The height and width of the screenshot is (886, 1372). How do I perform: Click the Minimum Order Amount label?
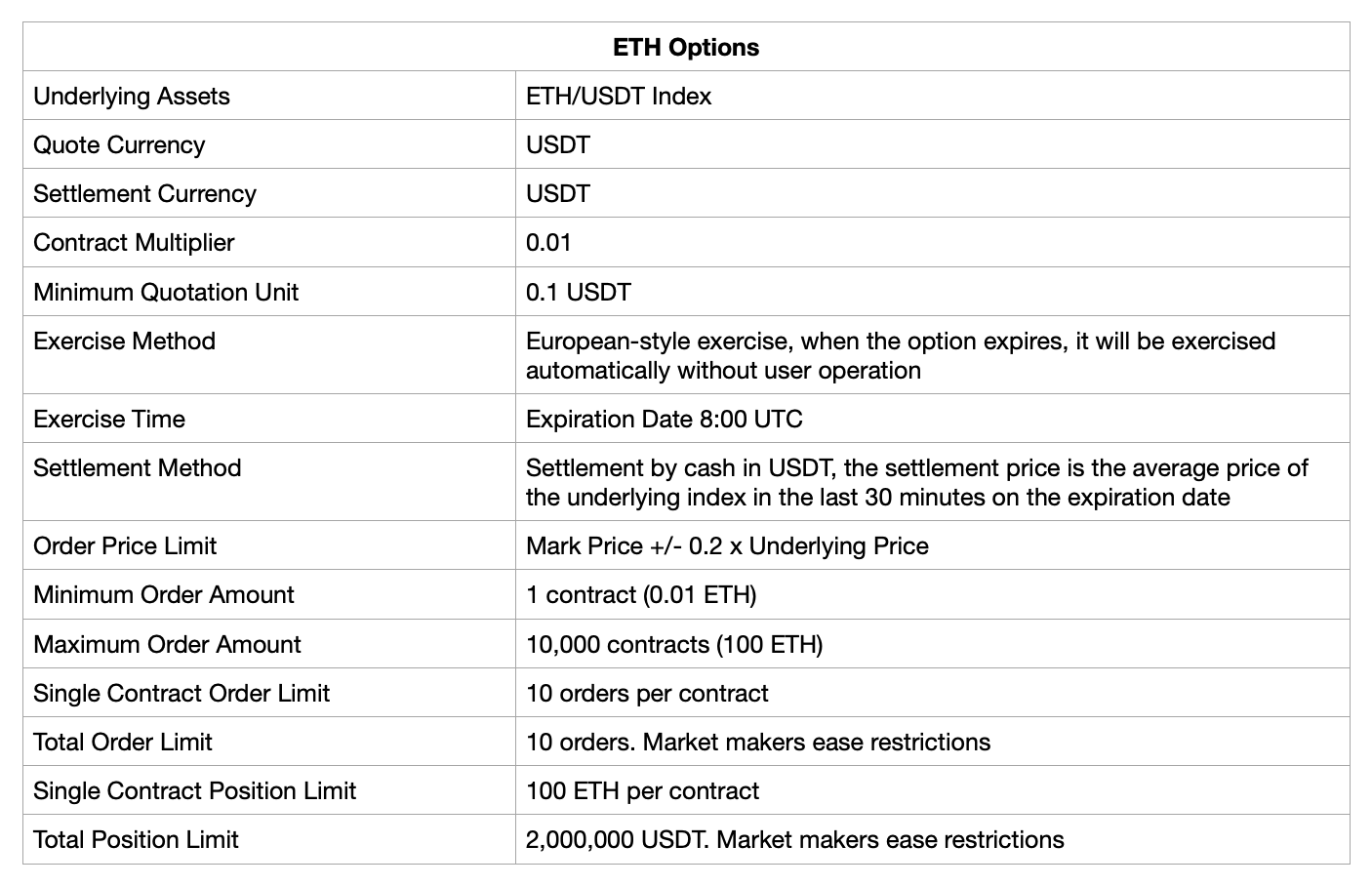(x=163, y=594)
